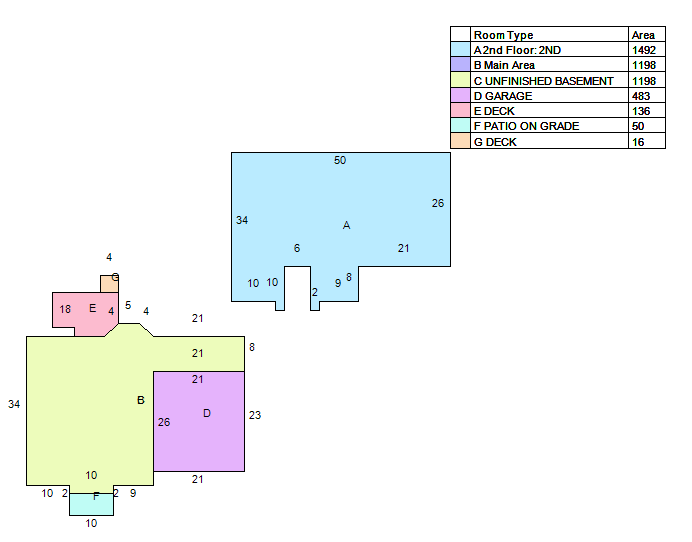
Task: Click the 'A 2nd Floor: 2ND' legend row
Action: tap(558, 49)
